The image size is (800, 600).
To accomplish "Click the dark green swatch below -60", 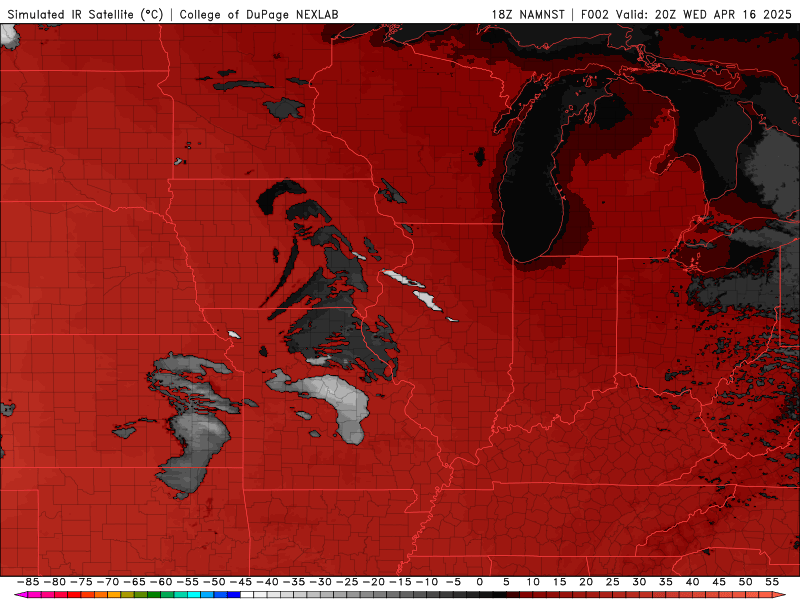I will pos(154,595).
